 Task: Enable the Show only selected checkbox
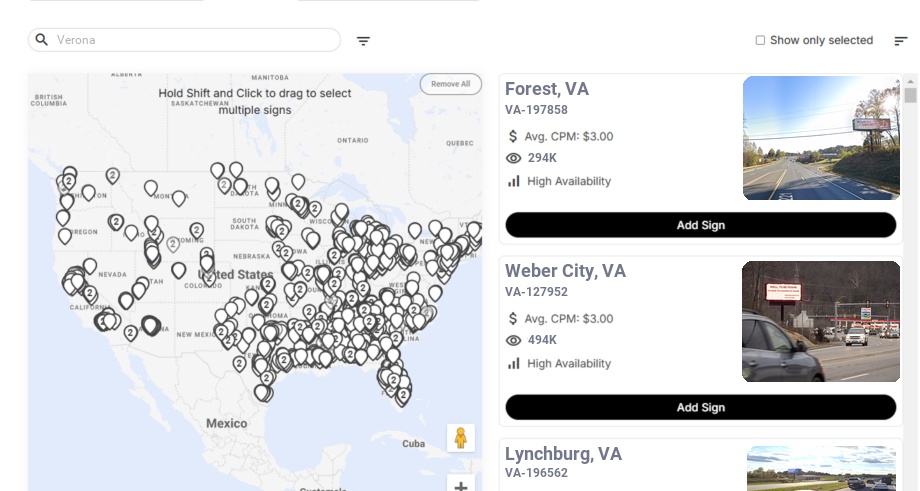tap(760, 40)
